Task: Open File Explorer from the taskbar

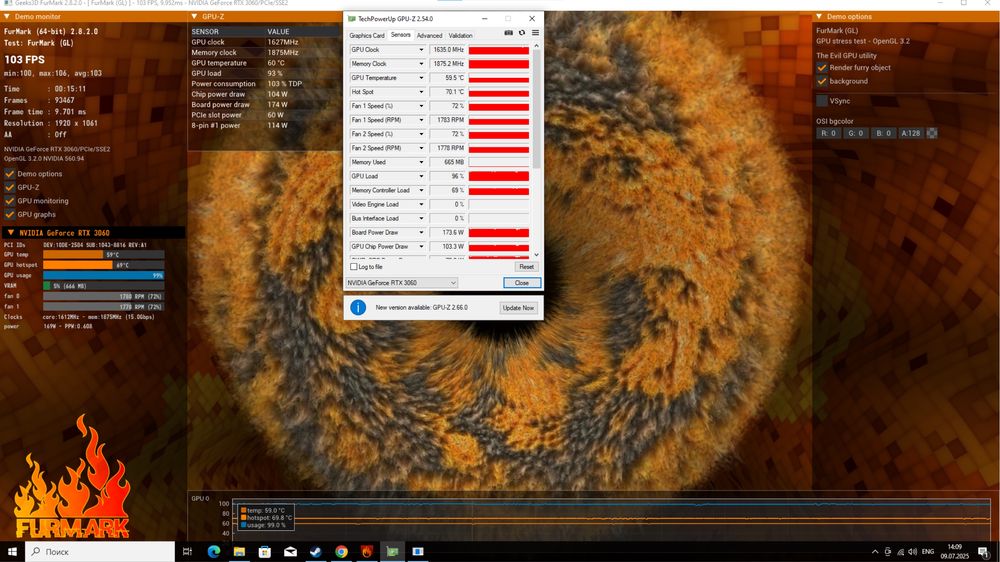Action: (x=239, y=551)
